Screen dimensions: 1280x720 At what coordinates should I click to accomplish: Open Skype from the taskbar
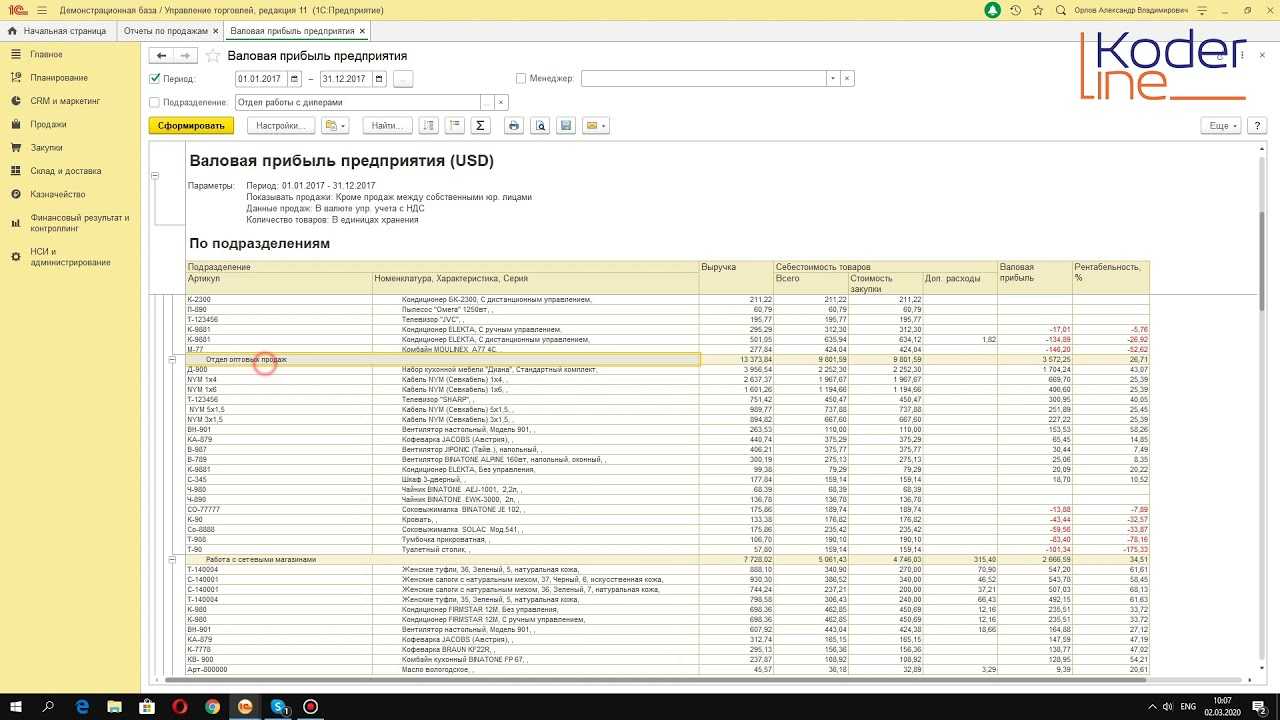tap(279, 706)
